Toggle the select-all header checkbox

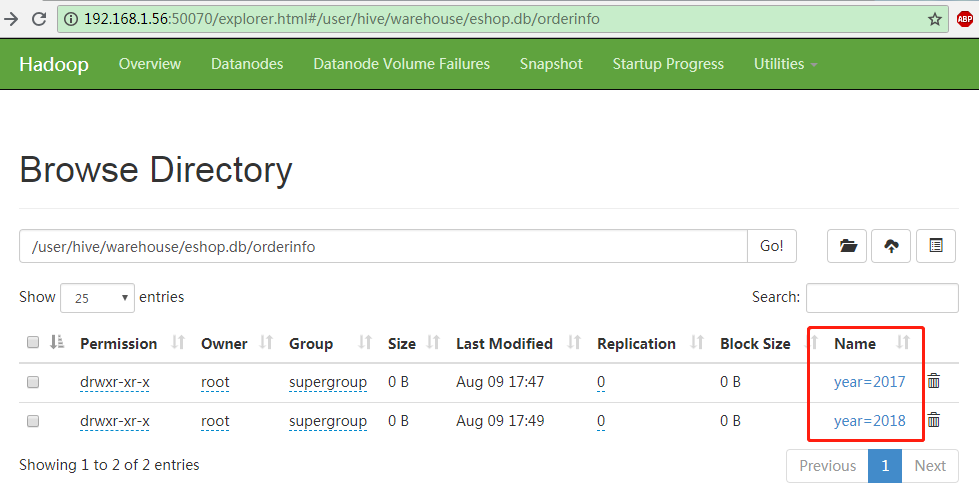(x=33, y=343)
